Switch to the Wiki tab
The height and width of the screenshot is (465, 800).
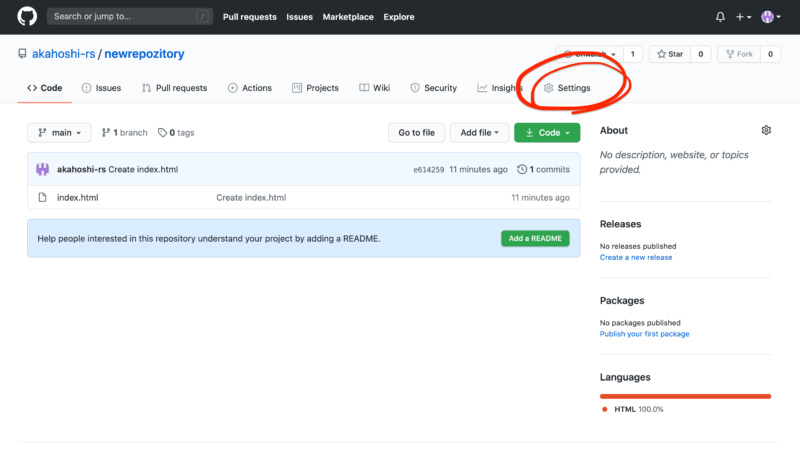click(374, 88)
